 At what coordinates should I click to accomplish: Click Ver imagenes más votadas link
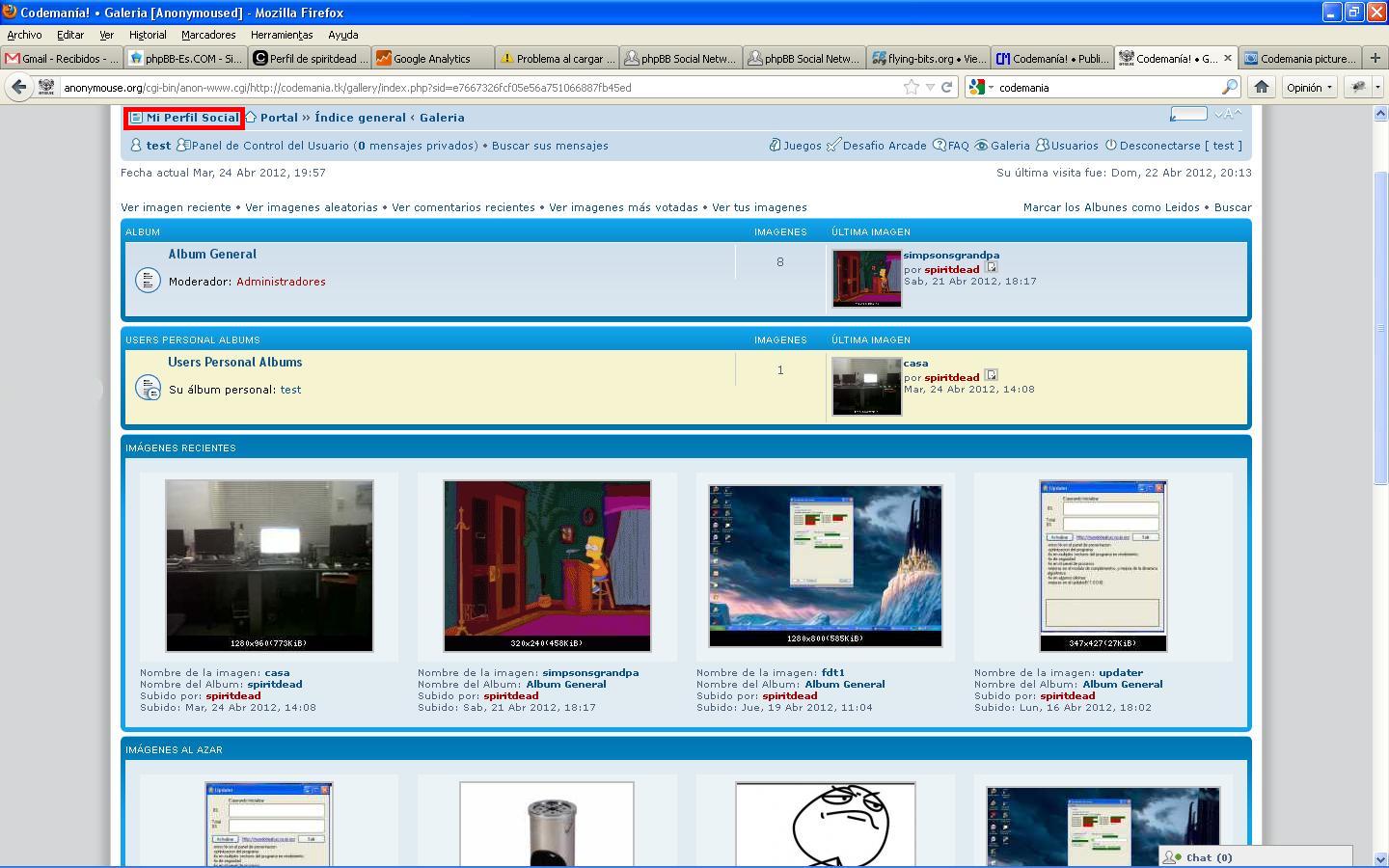pyautogui.click(x=623, y=207)
